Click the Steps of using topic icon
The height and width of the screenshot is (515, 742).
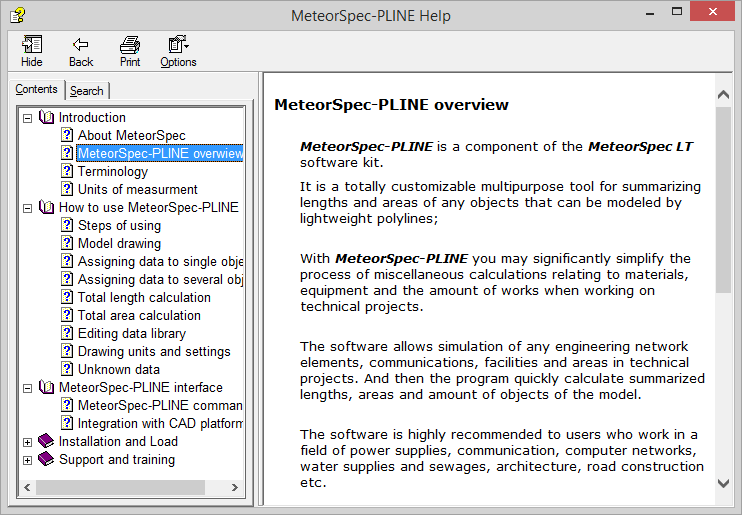tap(67, 225)
